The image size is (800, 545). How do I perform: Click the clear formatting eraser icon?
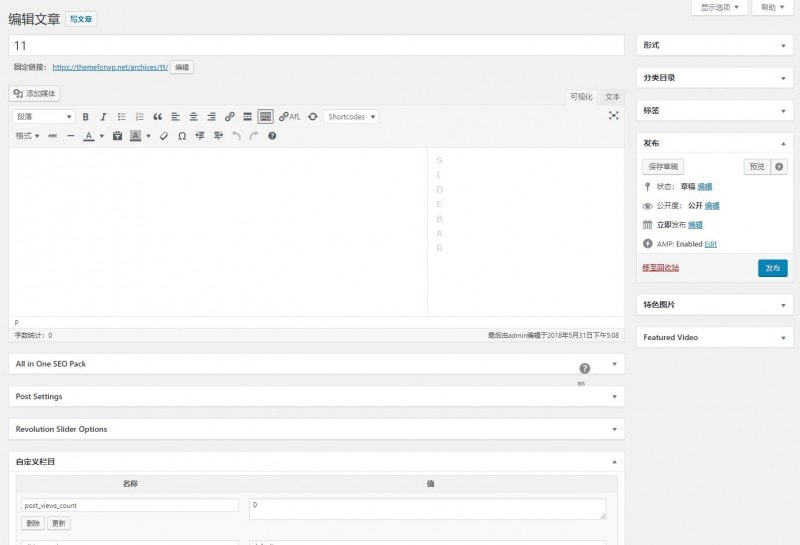click(x=164, y=135)
